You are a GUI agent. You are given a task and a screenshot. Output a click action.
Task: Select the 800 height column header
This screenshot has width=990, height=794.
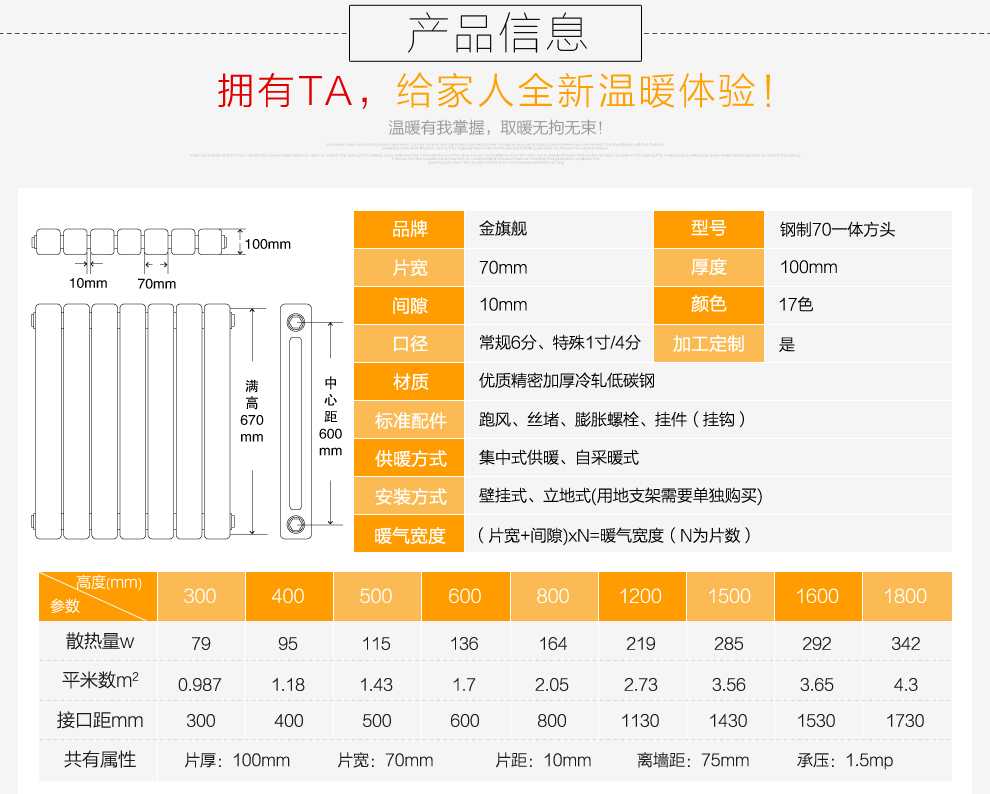pyautogui.click(x=553, y=596)
